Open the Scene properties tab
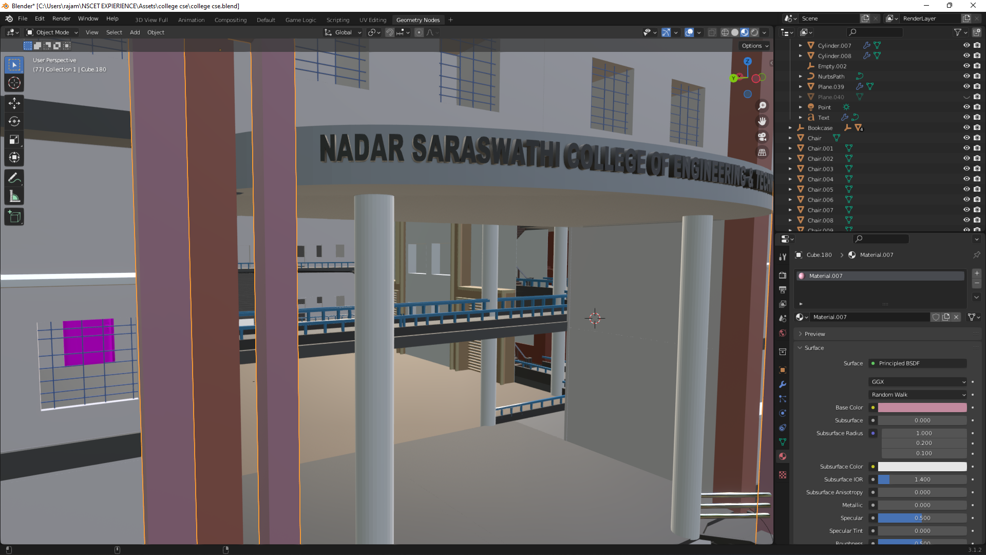The image size is (986, 555). (783, 319)
